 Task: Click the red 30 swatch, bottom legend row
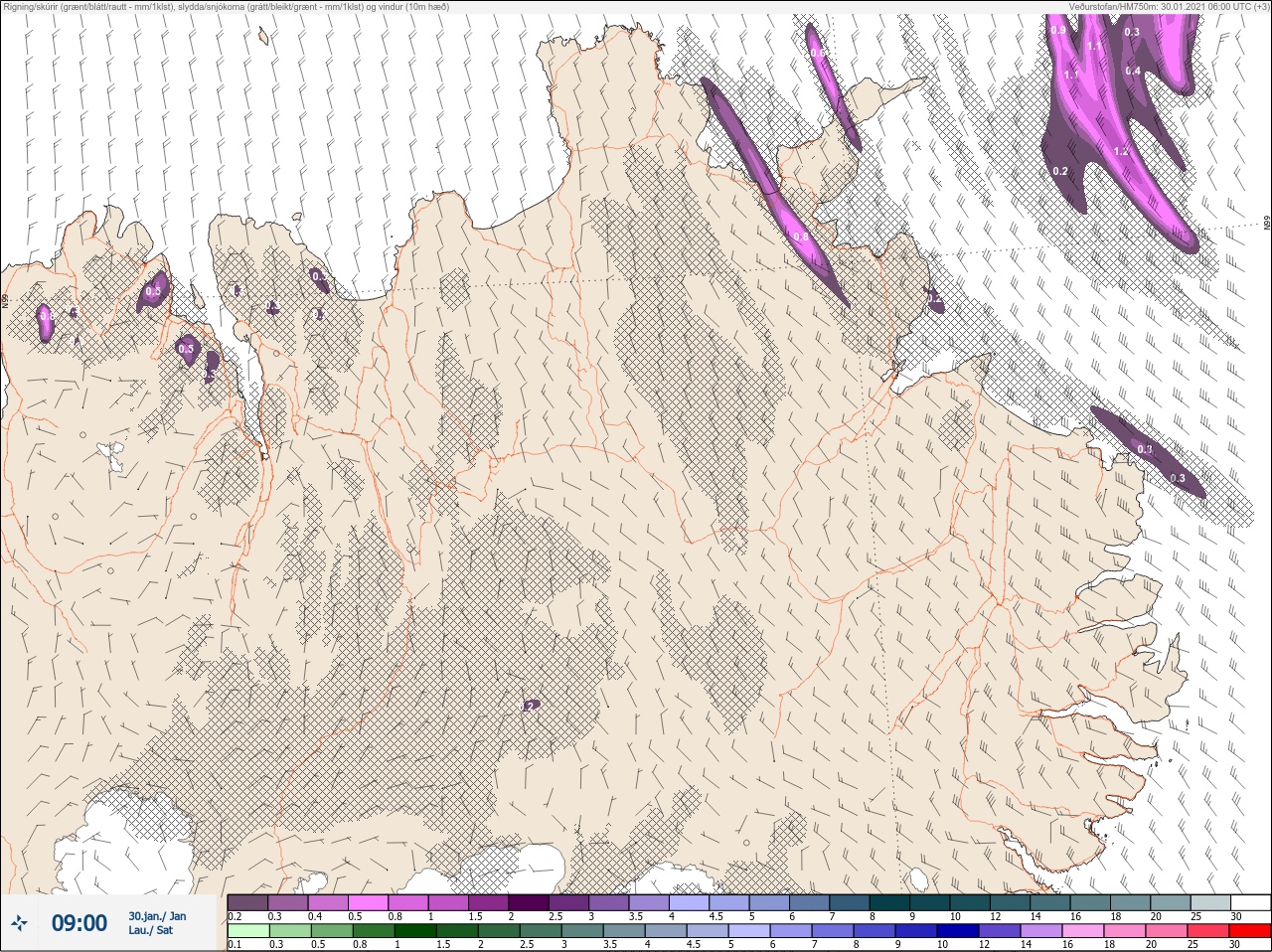point(1250,930)
